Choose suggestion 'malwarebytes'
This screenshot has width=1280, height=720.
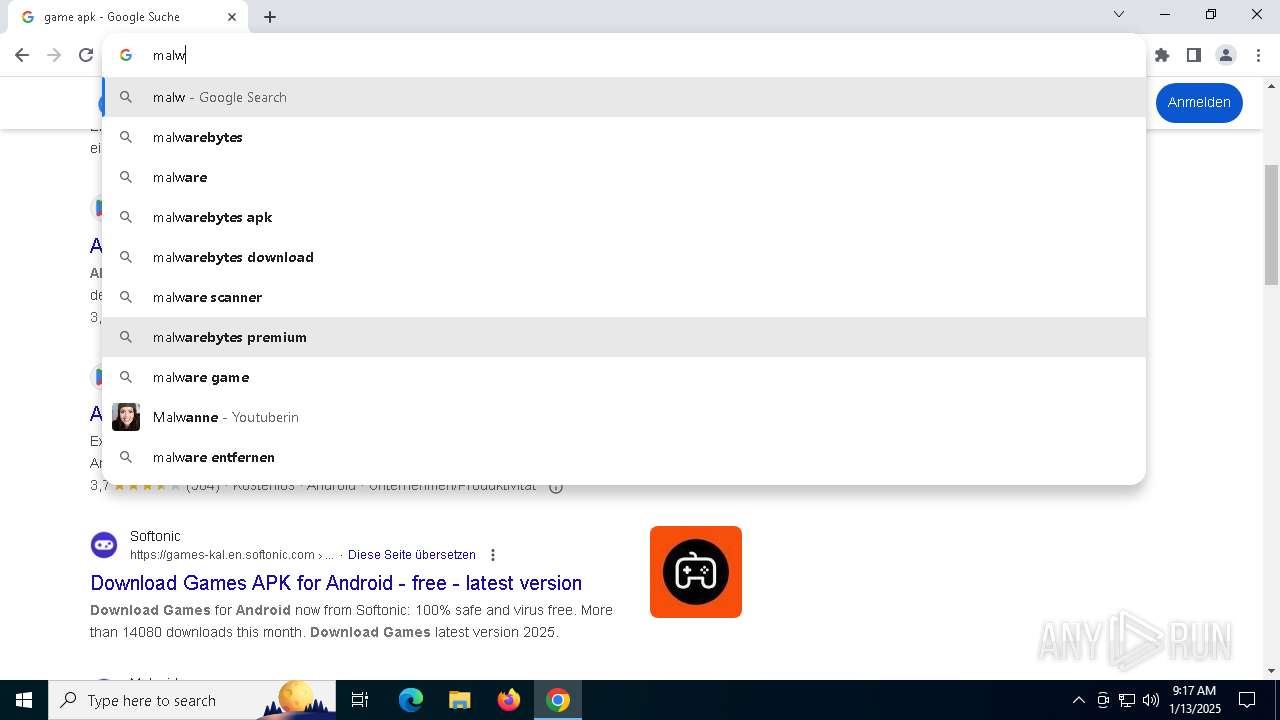pos(624,137)
